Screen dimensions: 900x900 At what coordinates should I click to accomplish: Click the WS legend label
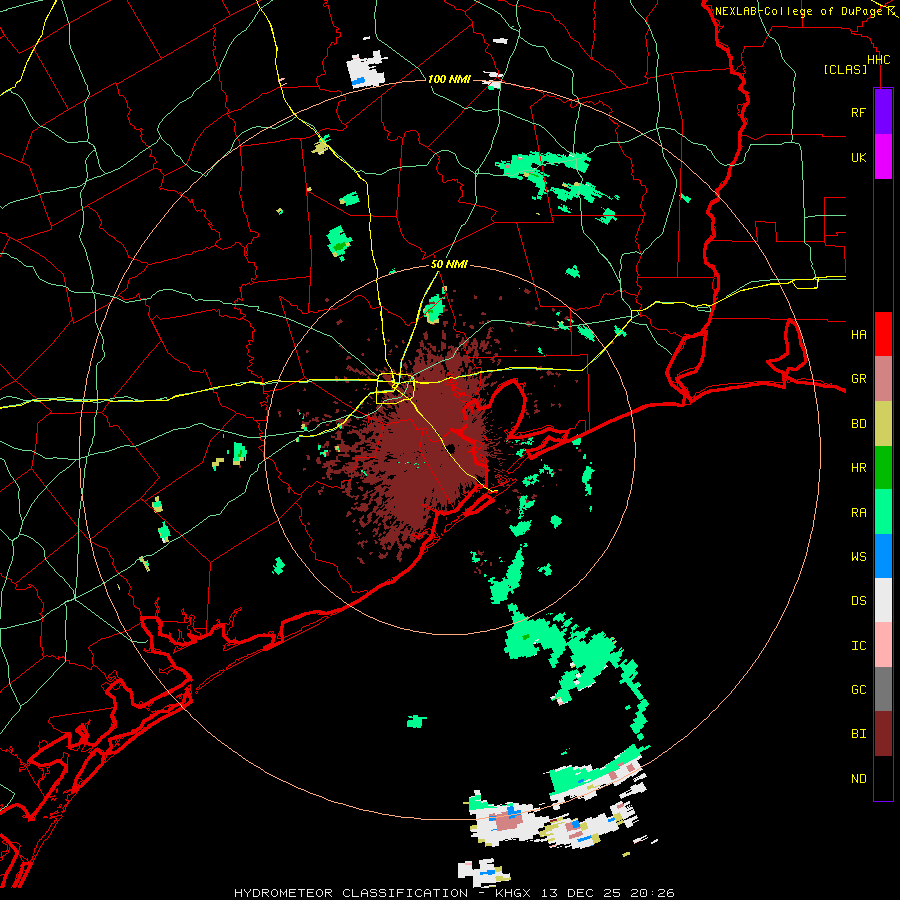(858, 557)
